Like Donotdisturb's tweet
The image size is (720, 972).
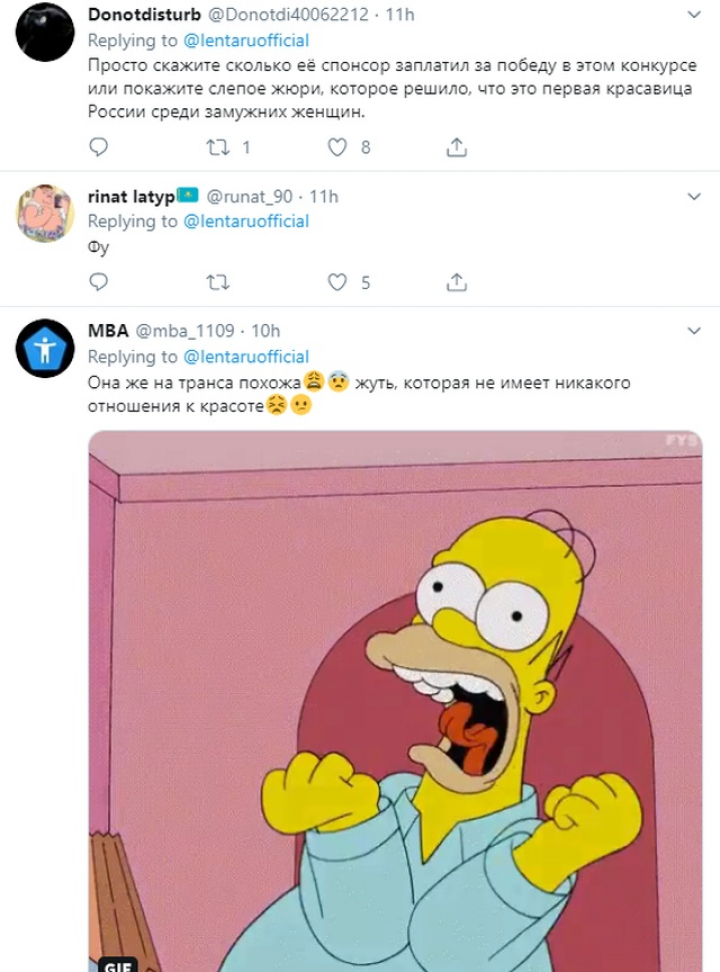click(x=338, y=147)
